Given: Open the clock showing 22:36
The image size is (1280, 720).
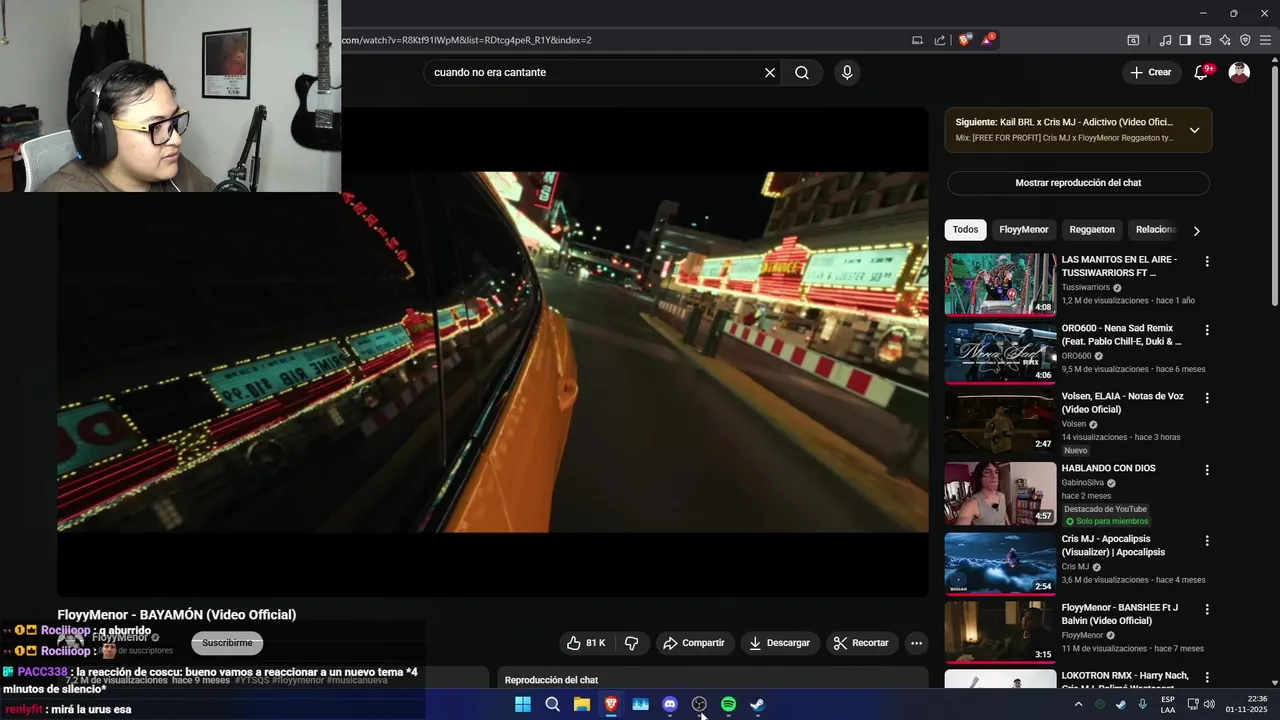Looking at the screenshot, I should tap(1247, 704).
